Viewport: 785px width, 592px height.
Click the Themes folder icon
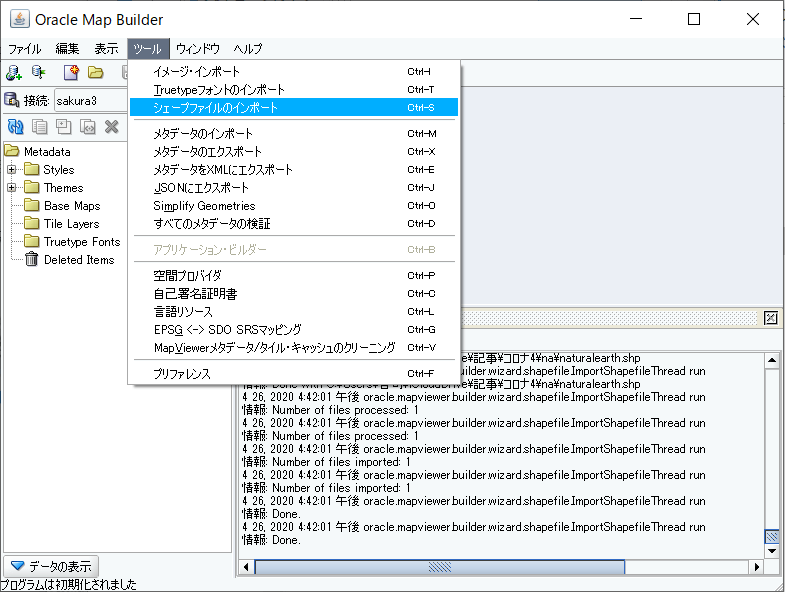32,187
